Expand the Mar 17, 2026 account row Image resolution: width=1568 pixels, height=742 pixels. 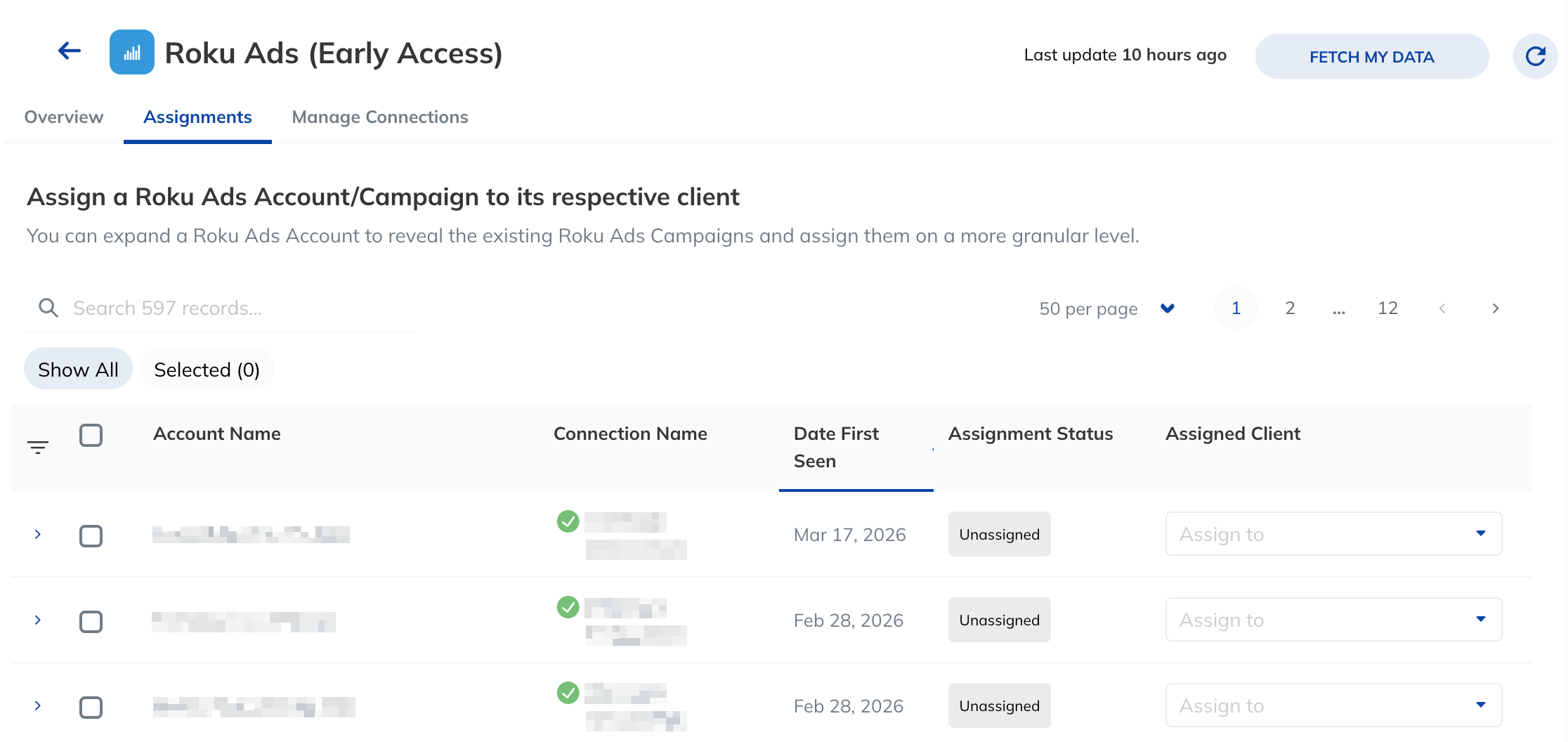[x=38, y=535]
